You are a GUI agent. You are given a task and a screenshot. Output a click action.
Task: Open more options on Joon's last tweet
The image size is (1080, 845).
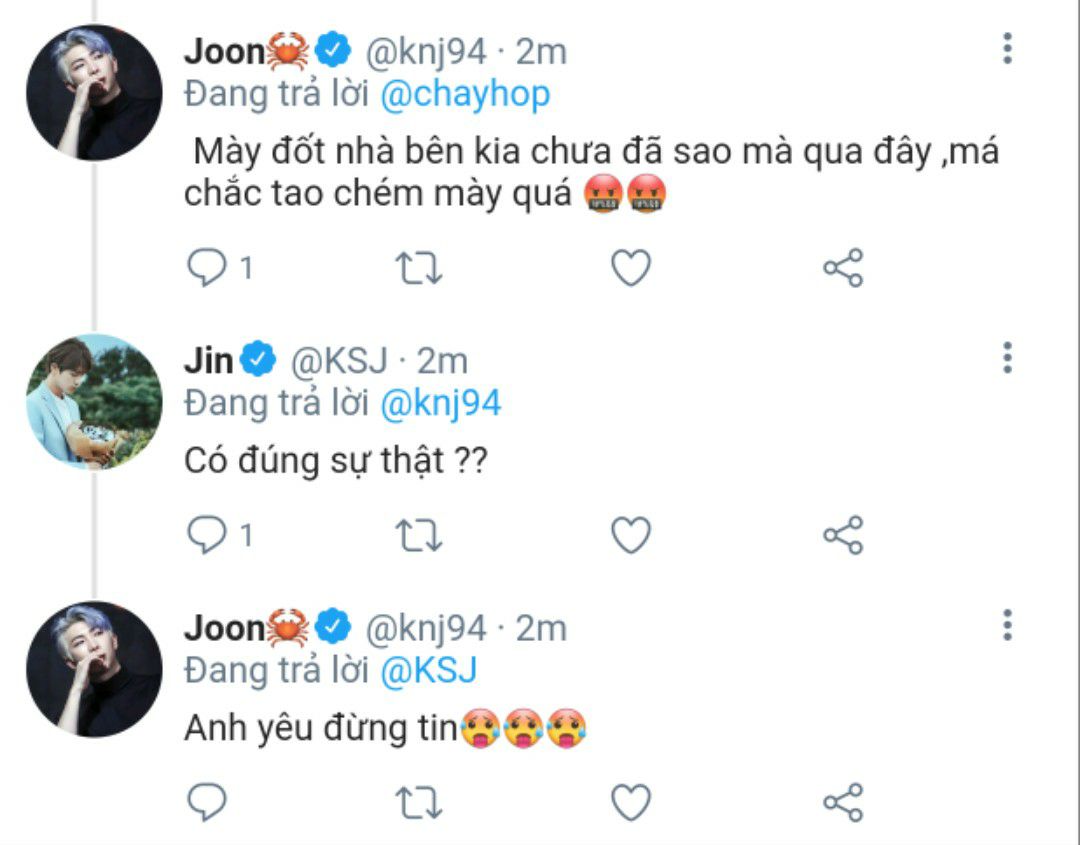1007,625
